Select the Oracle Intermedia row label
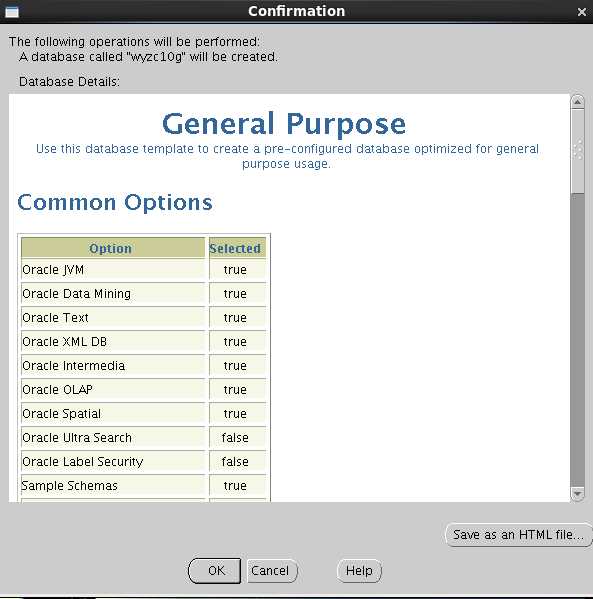The image size is (593, 599). (x=73, y=366)
